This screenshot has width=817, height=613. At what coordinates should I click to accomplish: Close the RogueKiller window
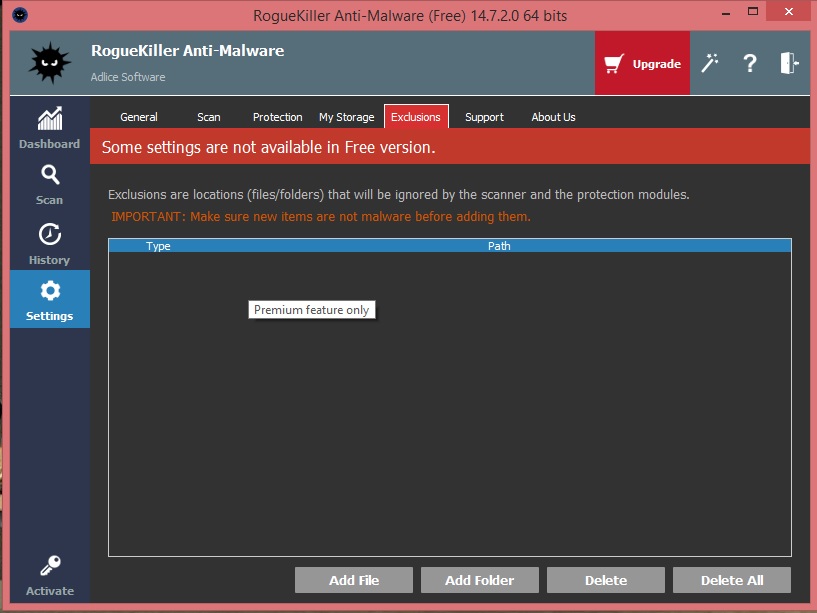(x=788, y=11)
